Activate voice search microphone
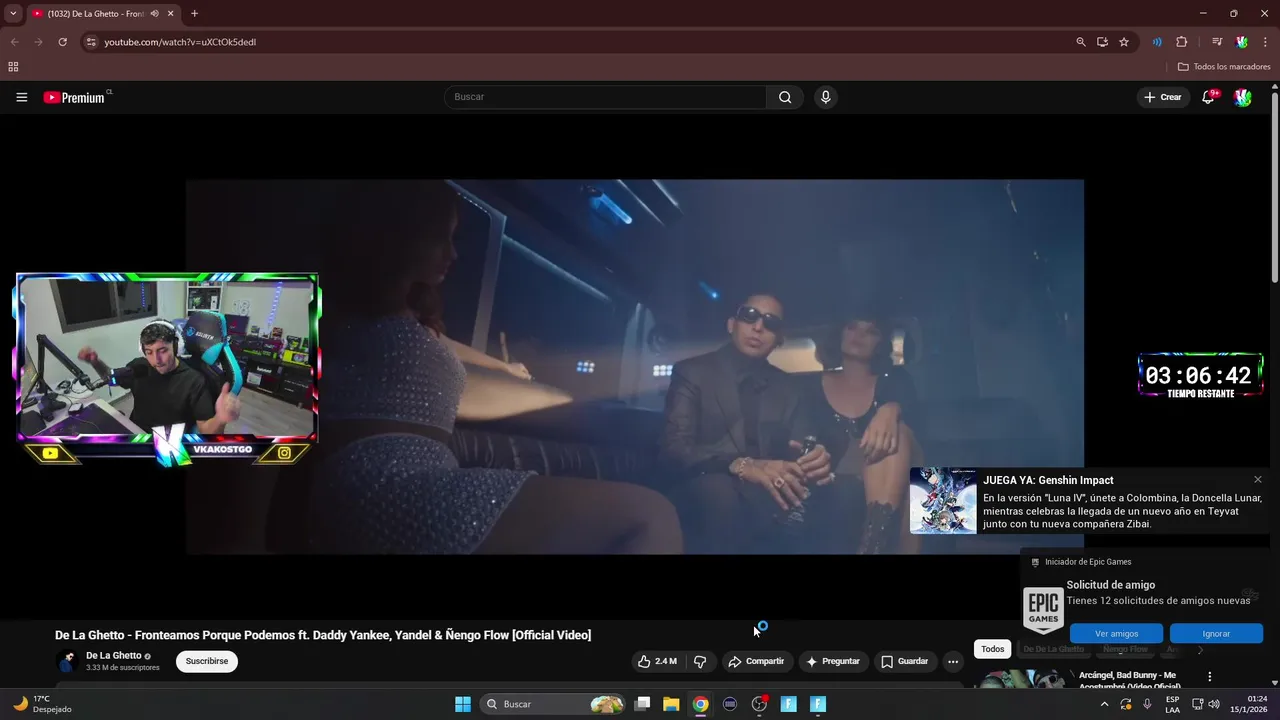This screenshot has width=1280, height=720. pyautogui.click(x=825, y=97)
